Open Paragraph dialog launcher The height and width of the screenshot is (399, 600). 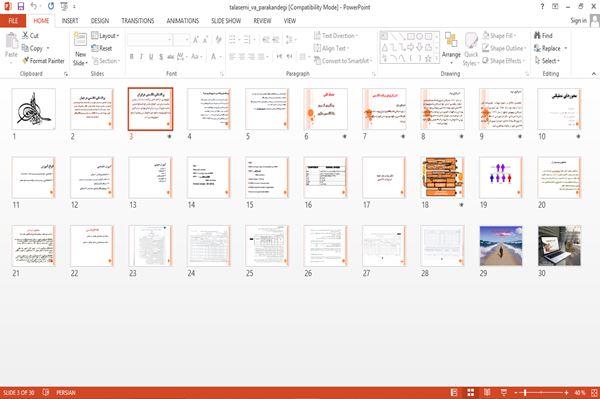374,74
